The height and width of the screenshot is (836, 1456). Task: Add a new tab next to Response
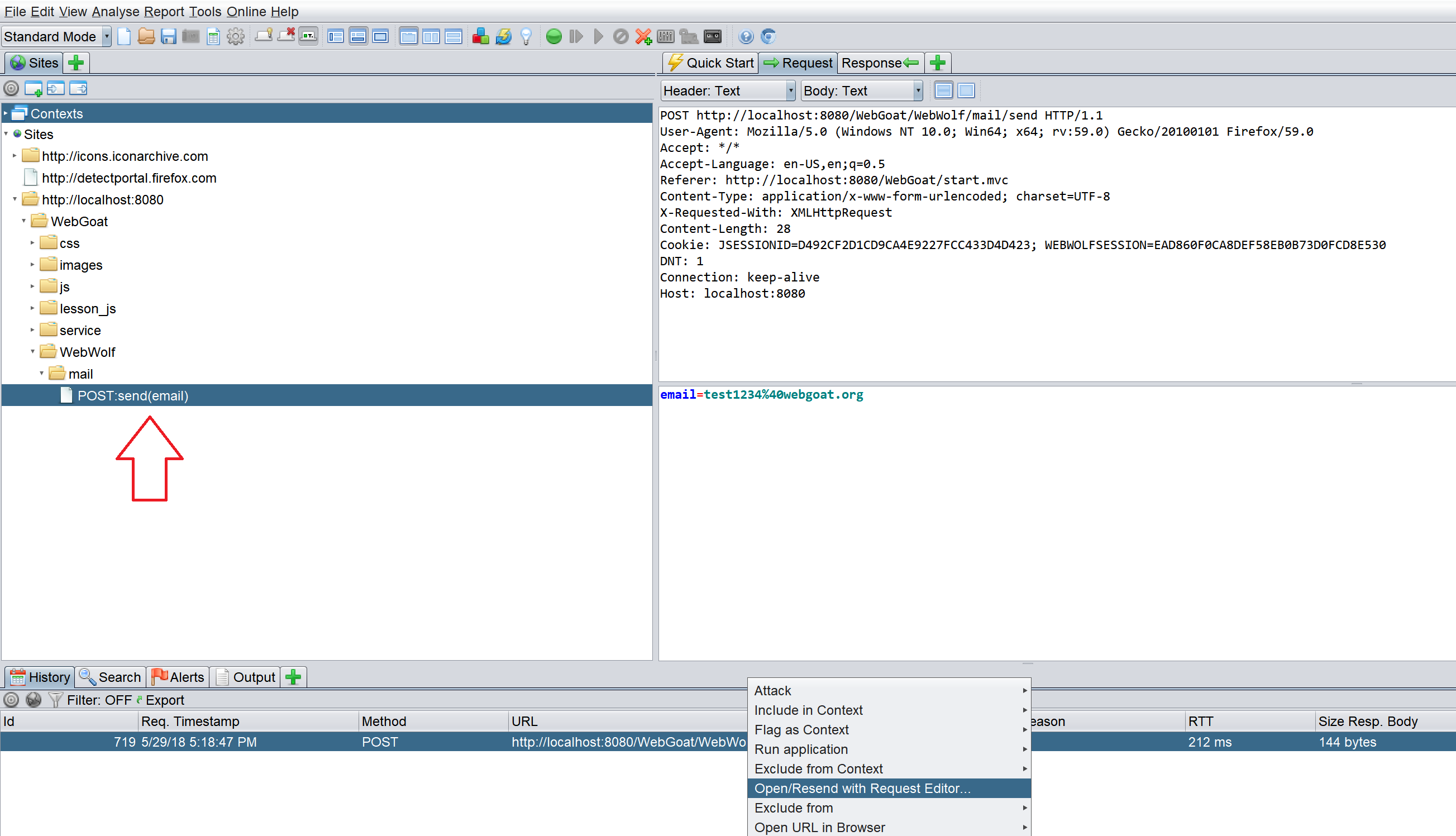click(938, 63)
